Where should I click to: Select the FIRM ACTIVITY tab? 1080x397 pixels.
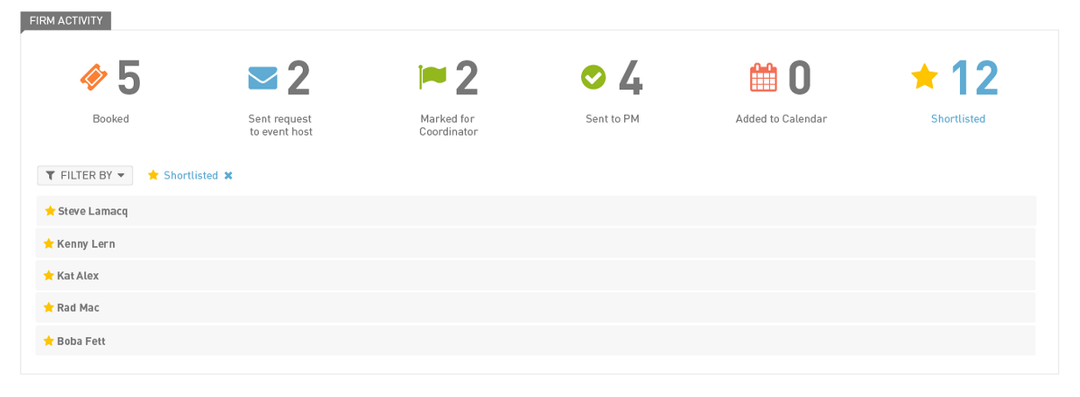pos(65,21)
